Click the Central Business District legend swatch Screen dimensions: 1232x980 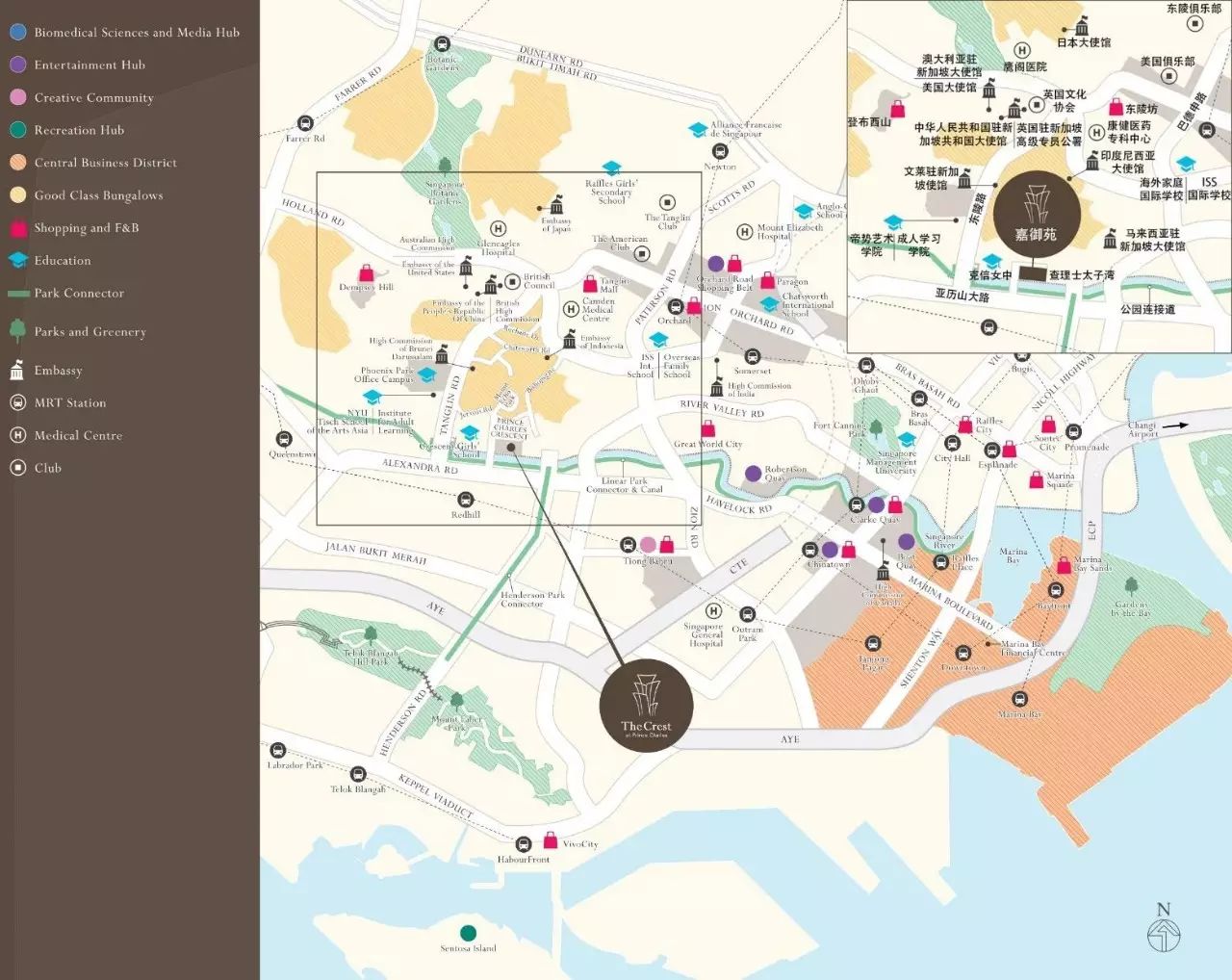coord(17,163)
